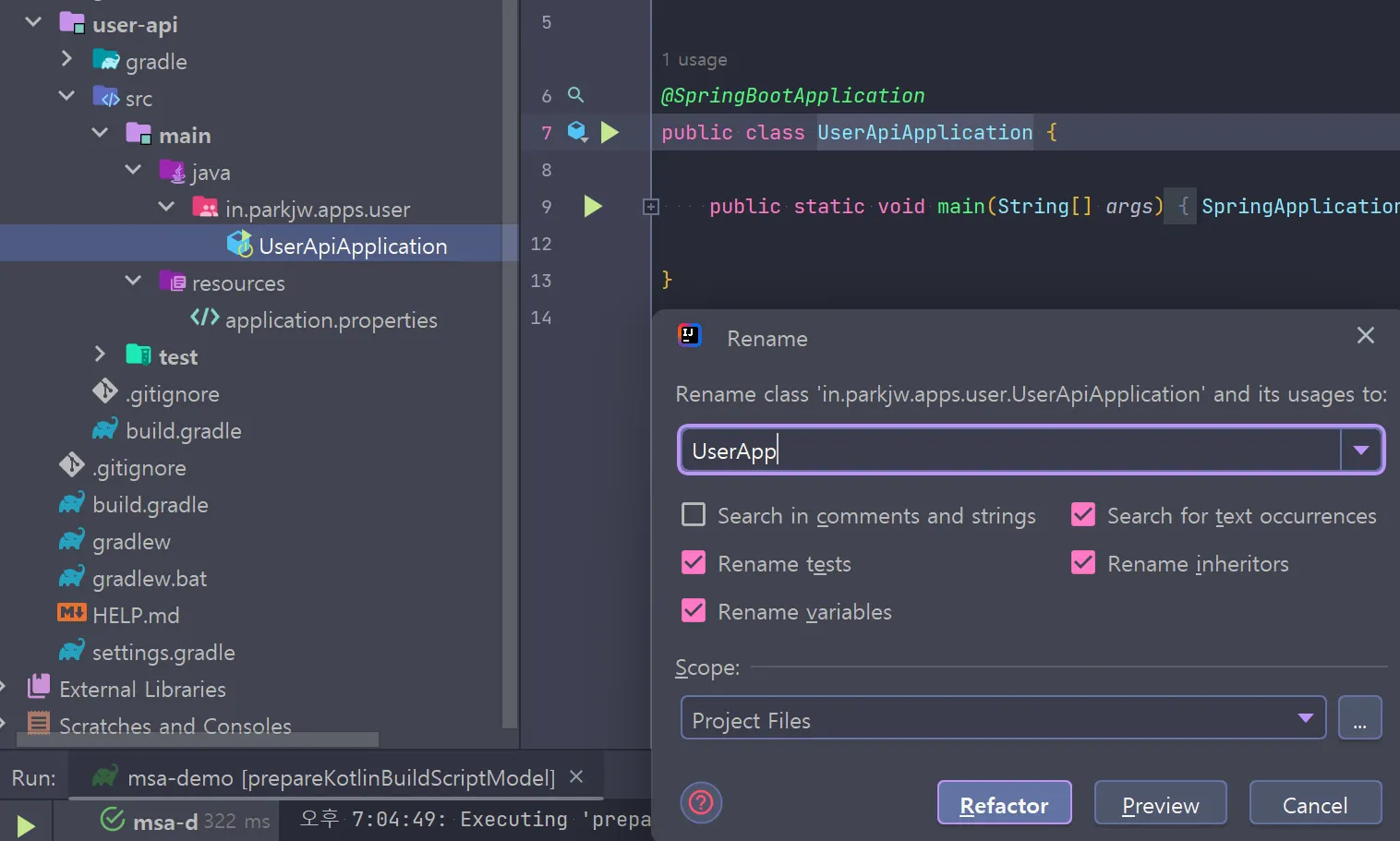Click the magnifier gutter icon on line 6
This screenshot has width=1400, height=841.
(x=575, y=95)
